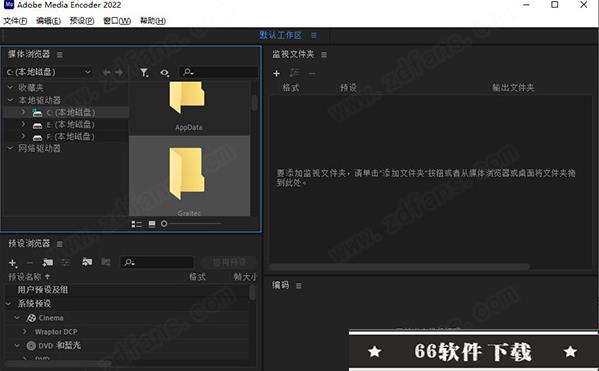This screenshot has width=599, height=371.
Task: Click the export presets icon
Action: (x=106, y=262)
